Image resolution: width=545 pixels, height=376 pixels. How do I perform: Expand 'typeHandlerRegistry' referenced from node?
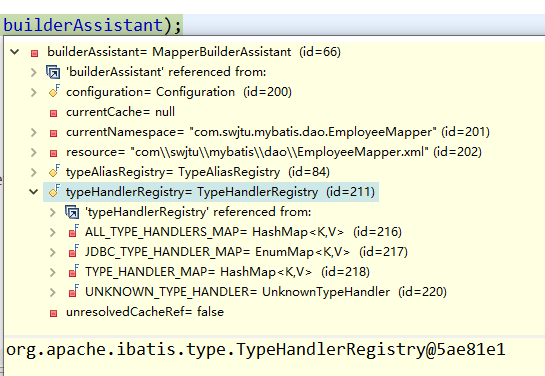(52, 212)
